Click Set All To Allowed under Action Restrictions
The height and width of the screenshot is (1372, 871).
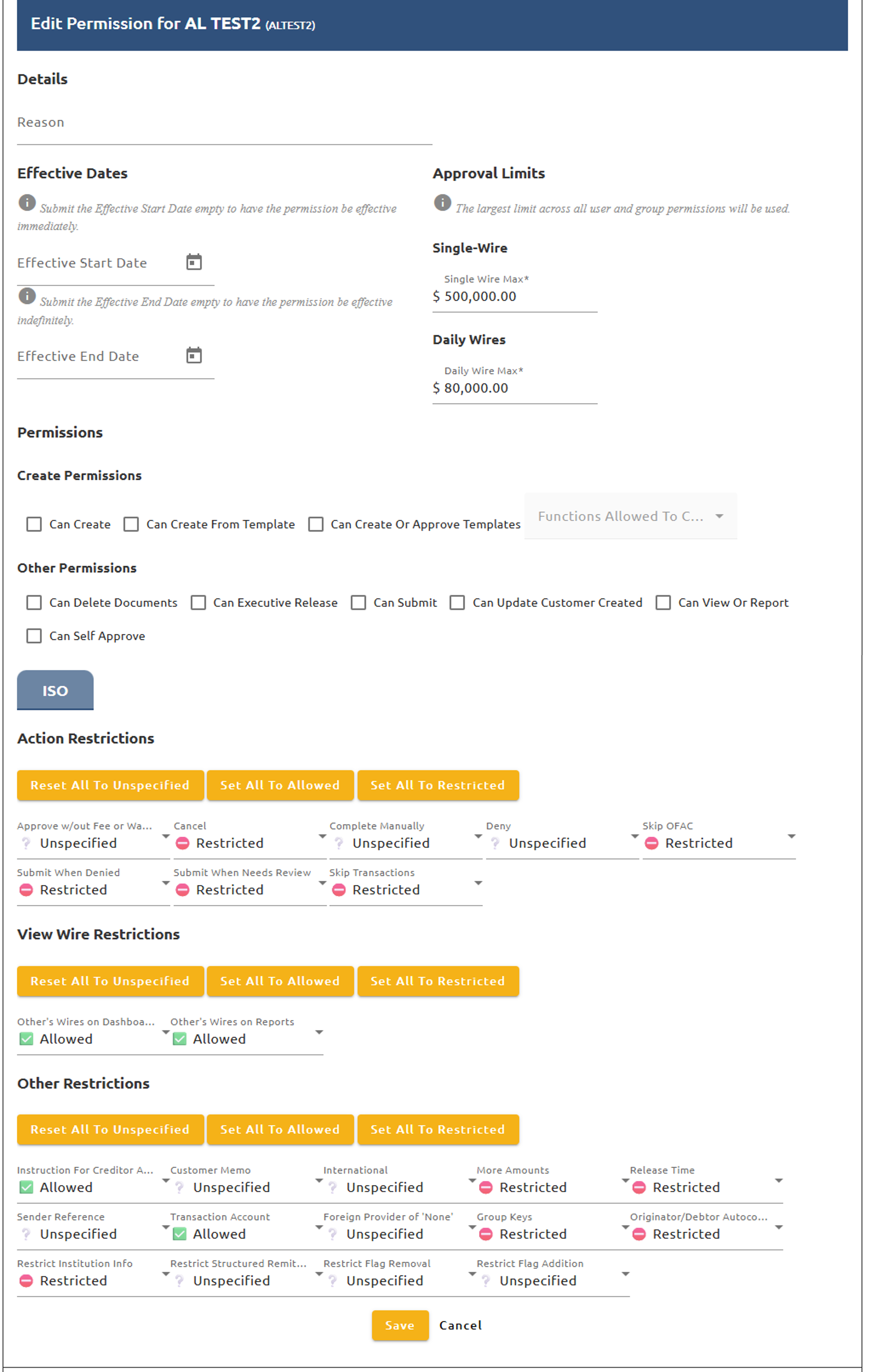(280, 785)
